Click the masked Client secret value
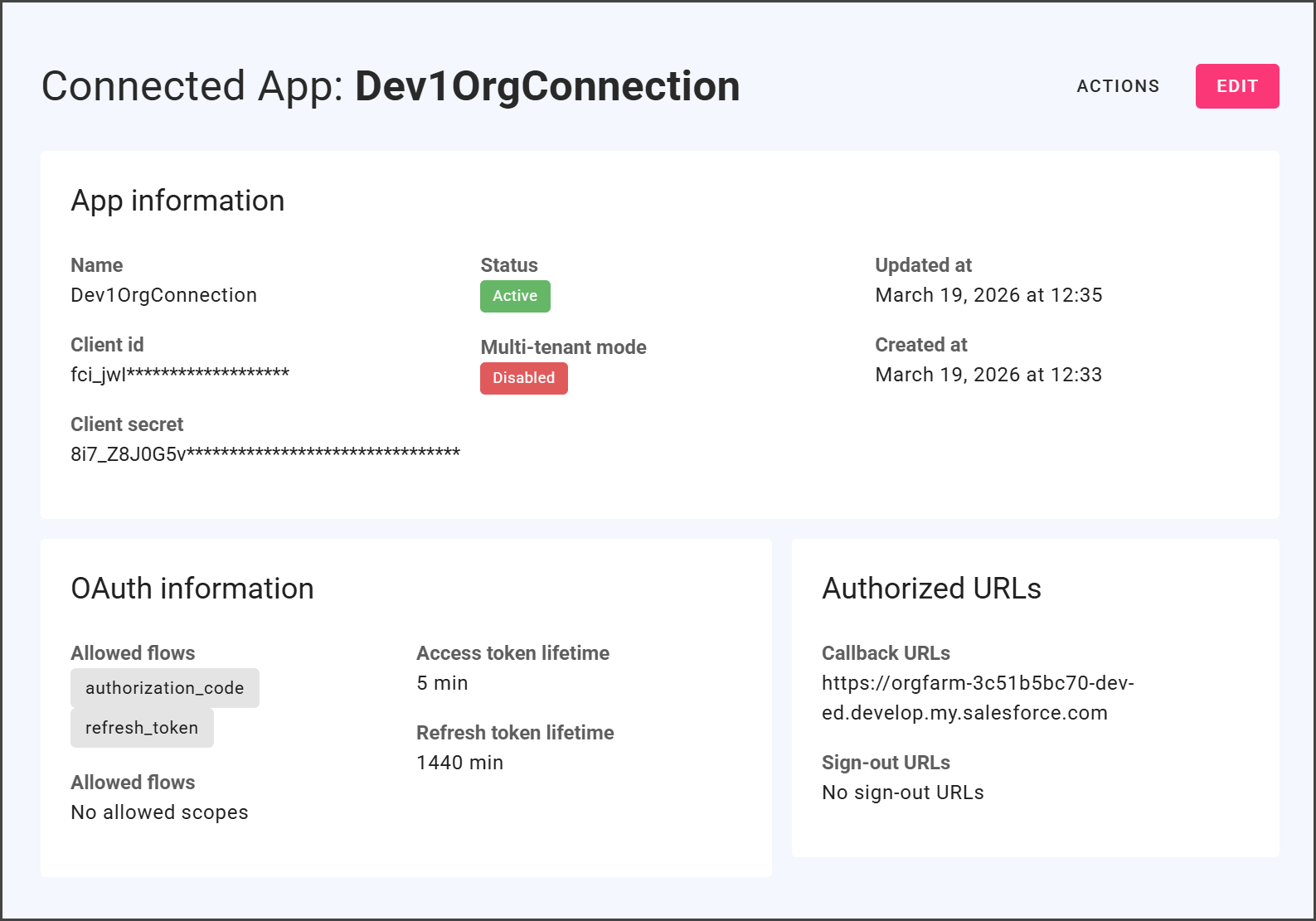Screen dimensions: 1316x921 coord(265,454)
